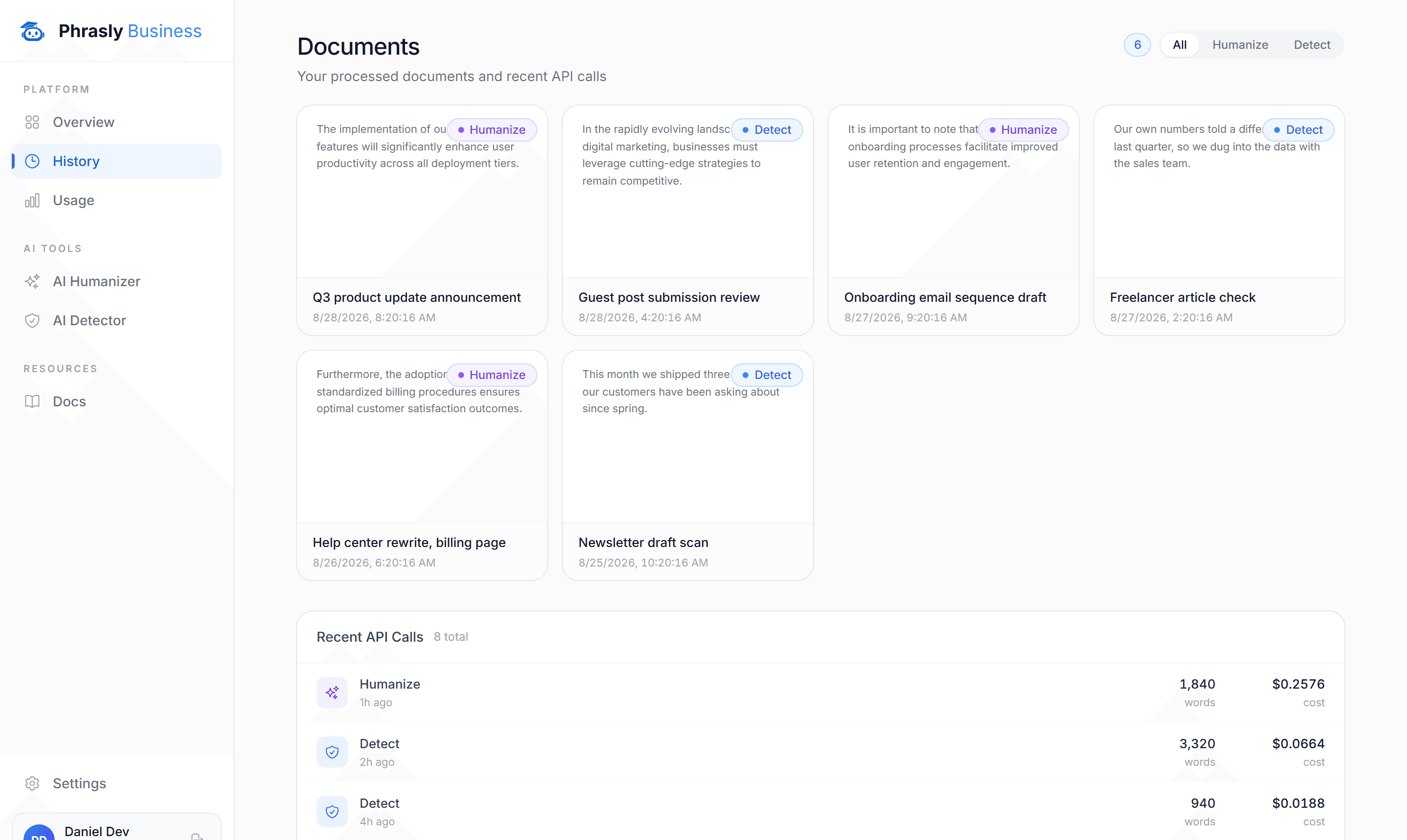Open AI Detector tool
The width and height of the screenshot is (1407, 840).
tap(117, 320)
